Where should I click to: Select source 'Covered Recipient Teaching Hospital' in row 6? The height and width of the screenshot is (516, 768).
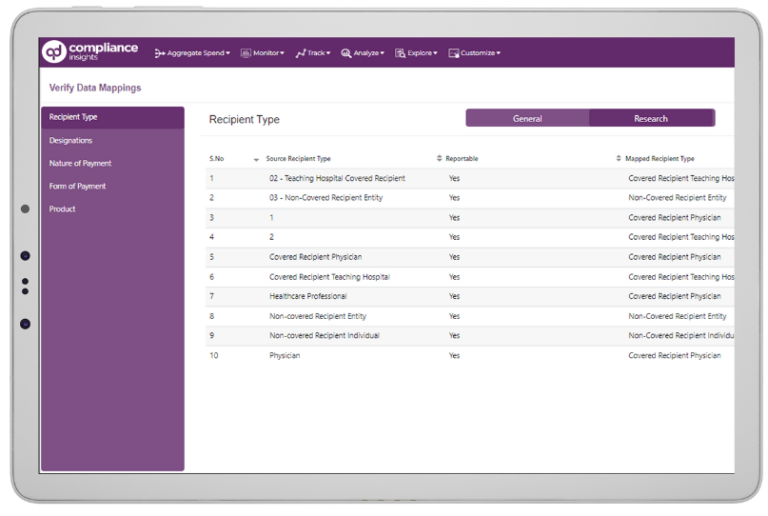point(330,277)
